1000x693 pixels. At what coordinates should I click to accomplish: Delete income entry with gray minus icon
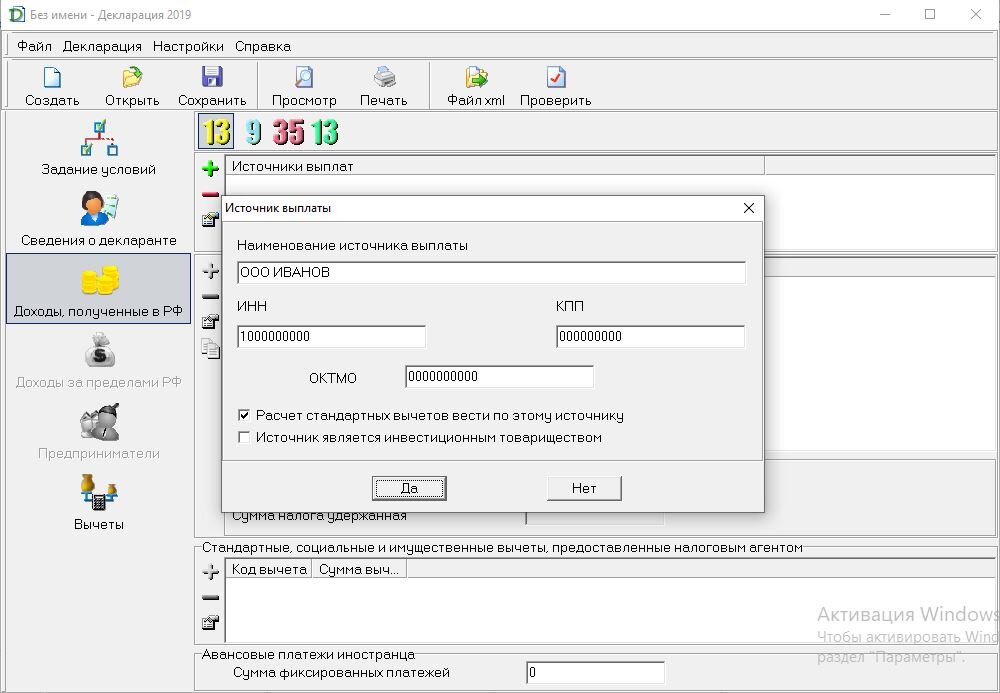[210, 296]
